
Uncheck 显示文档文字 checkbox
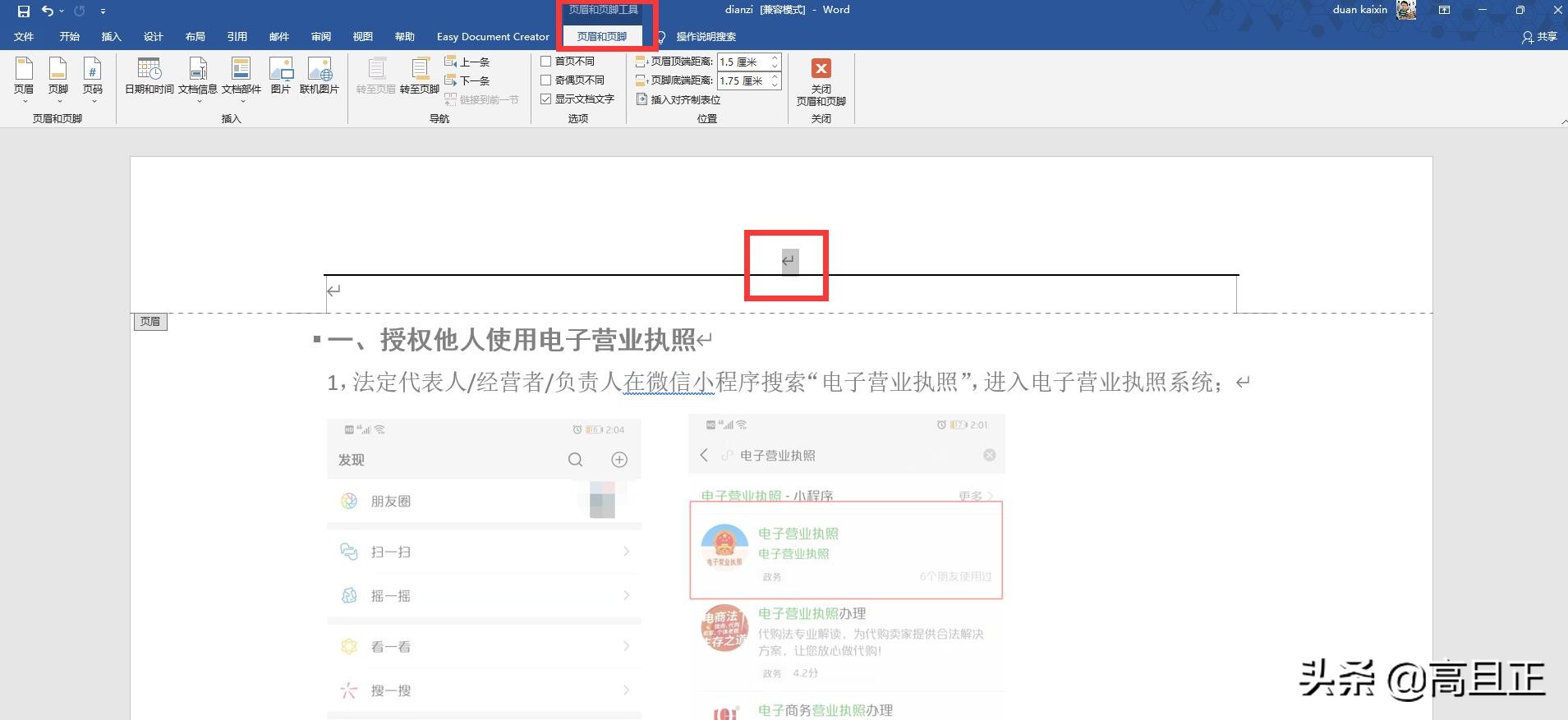(x=546, y=99)
